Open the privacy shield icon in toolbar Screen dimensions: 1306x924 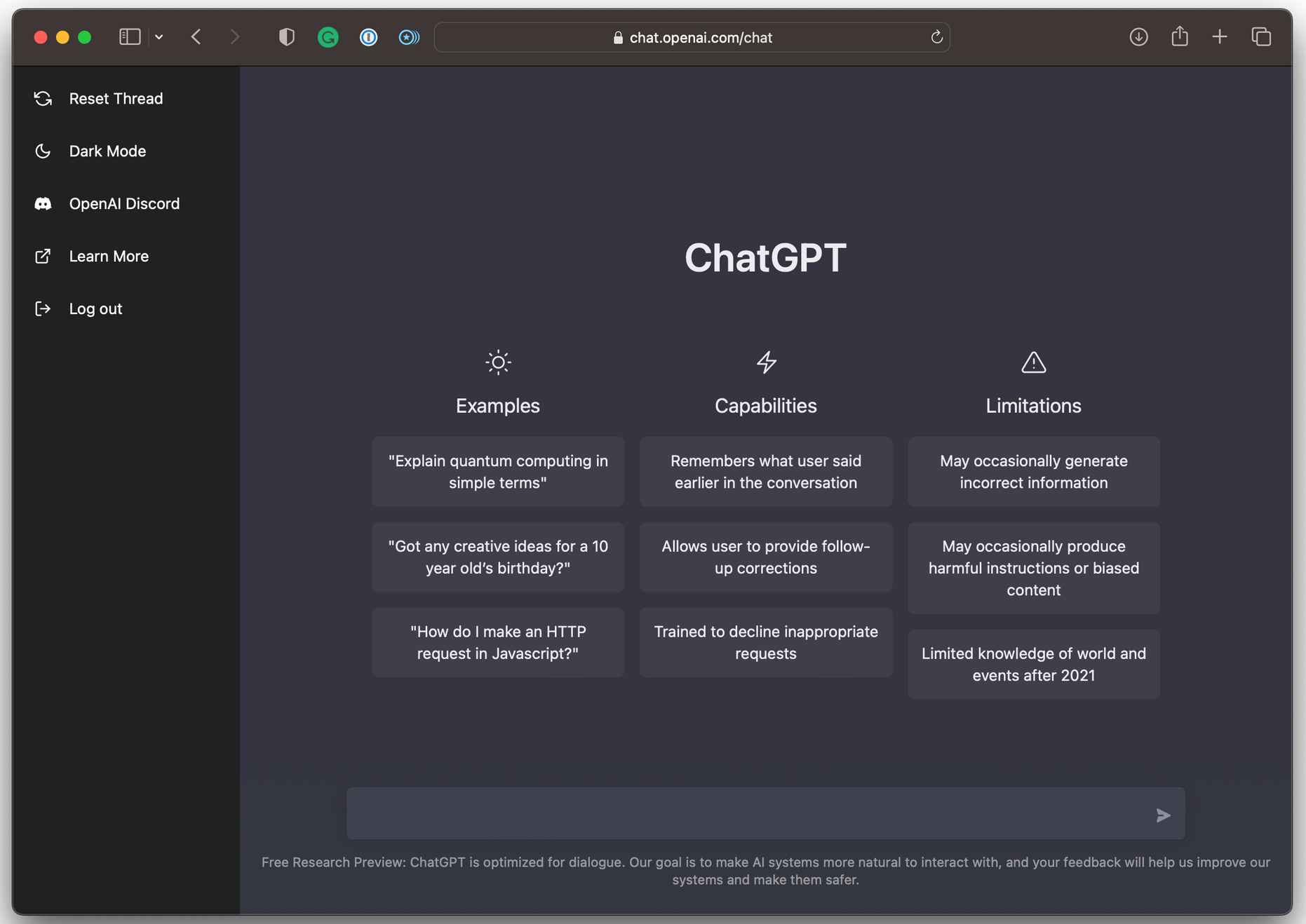click(x=286, y=37)
